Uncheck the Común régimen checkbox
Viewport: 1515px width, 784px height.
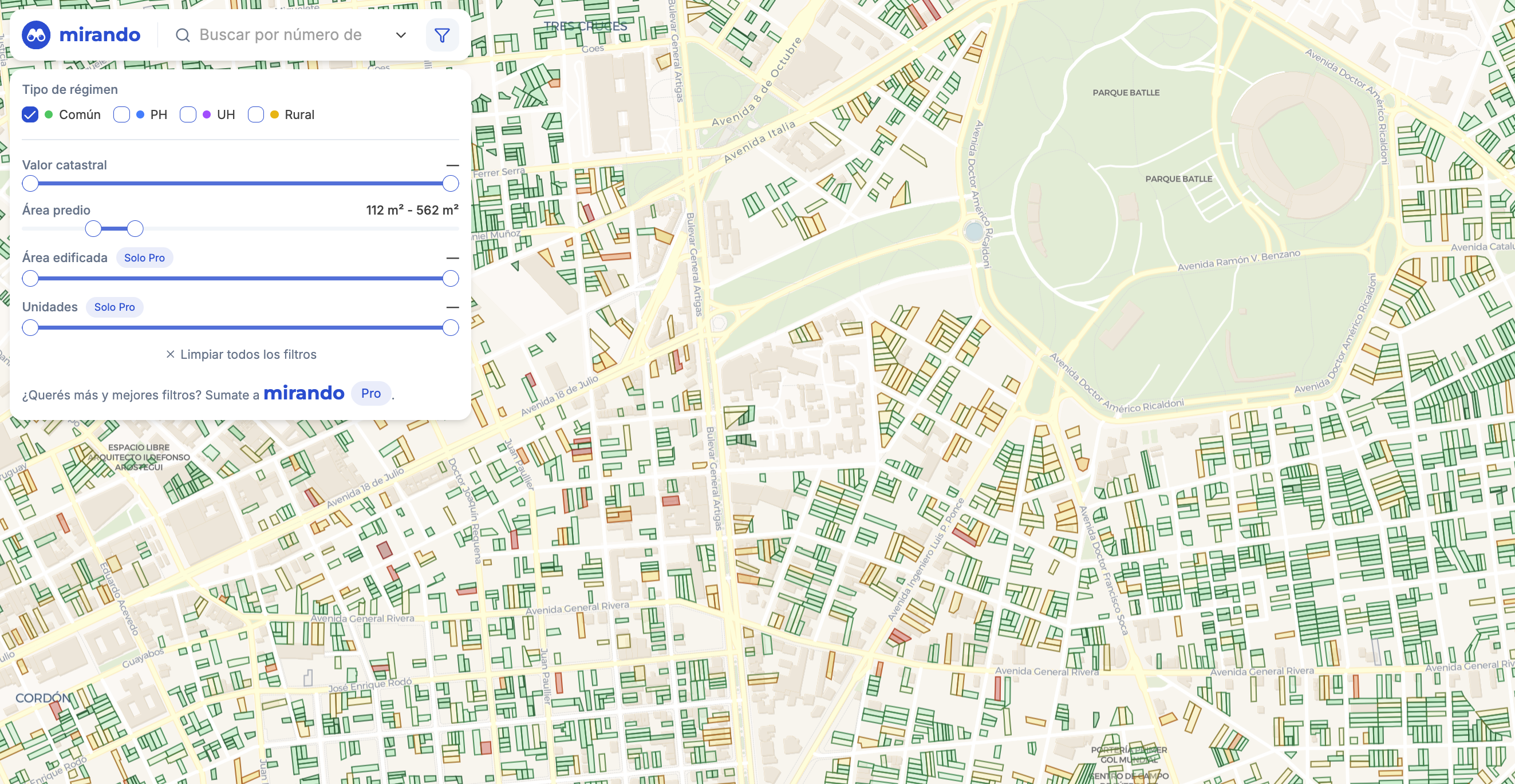pyautogui.click(x=30, y=114)
